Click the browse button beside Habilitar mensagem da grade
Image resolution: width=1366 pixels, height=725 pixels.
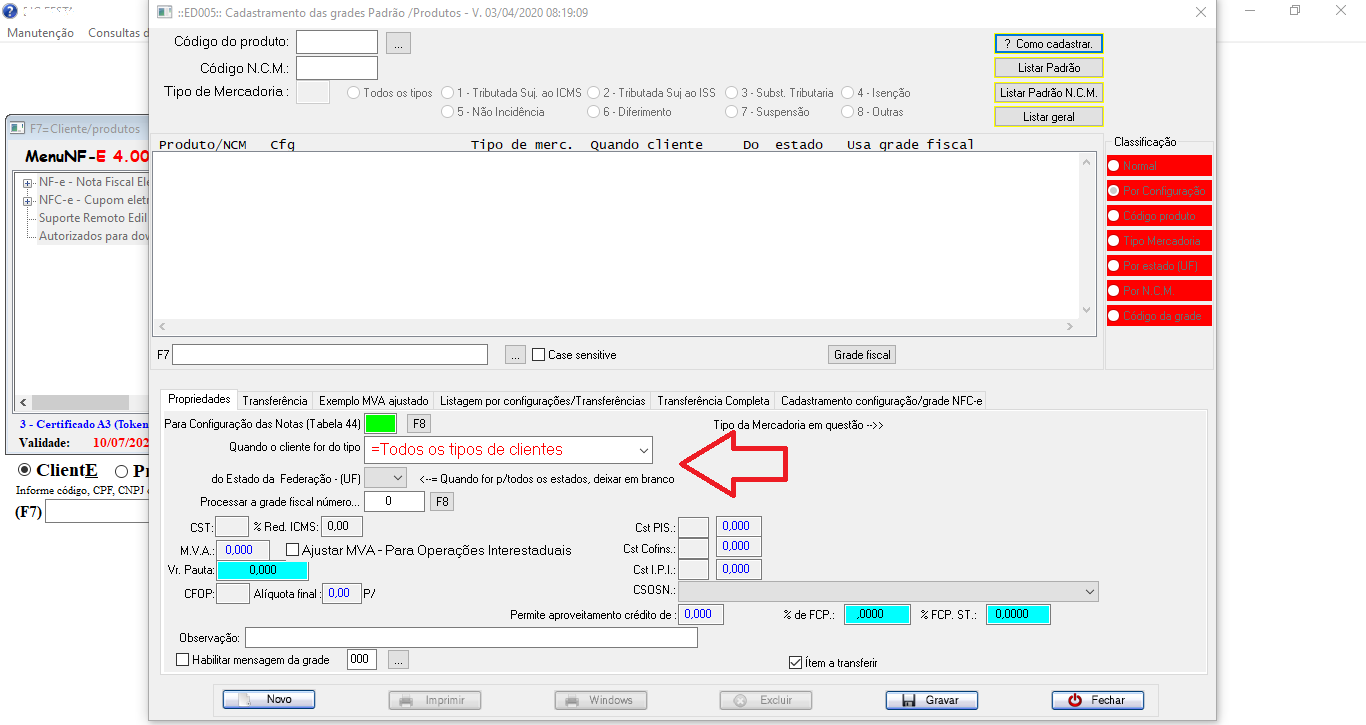(x=399, y=660)
